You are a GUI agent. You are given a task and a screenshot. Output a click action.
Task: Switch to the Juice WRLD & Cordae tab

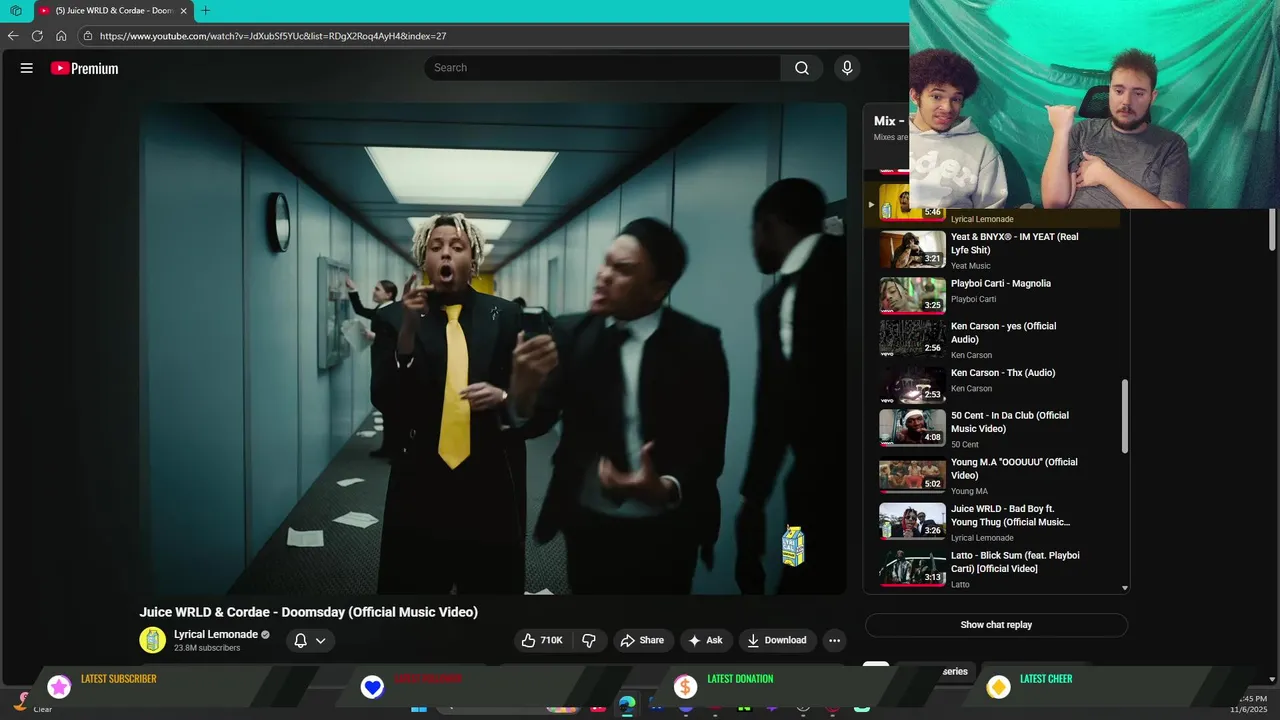coord(113,10)
